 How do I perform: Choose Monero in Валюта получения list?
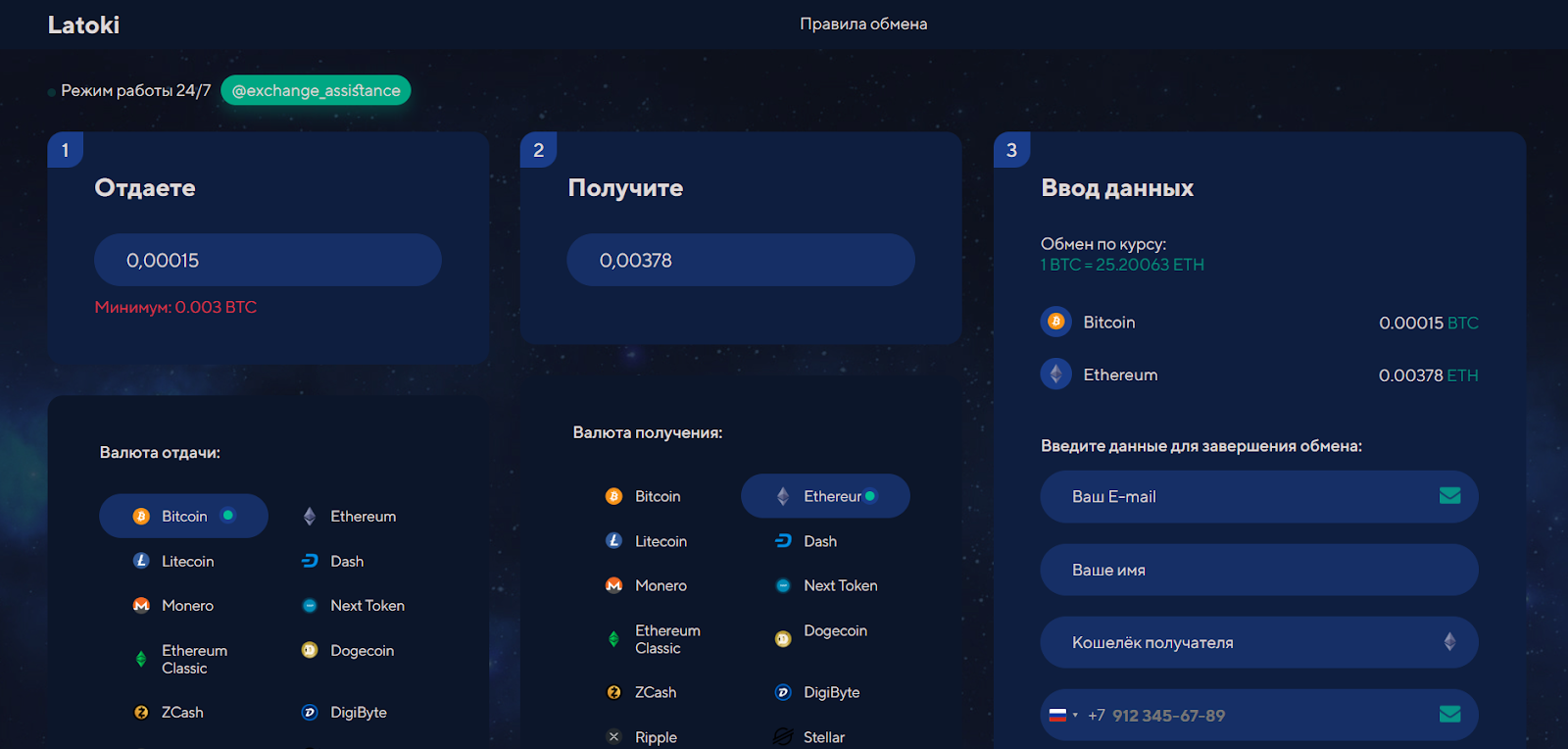[x=646, y=585]
